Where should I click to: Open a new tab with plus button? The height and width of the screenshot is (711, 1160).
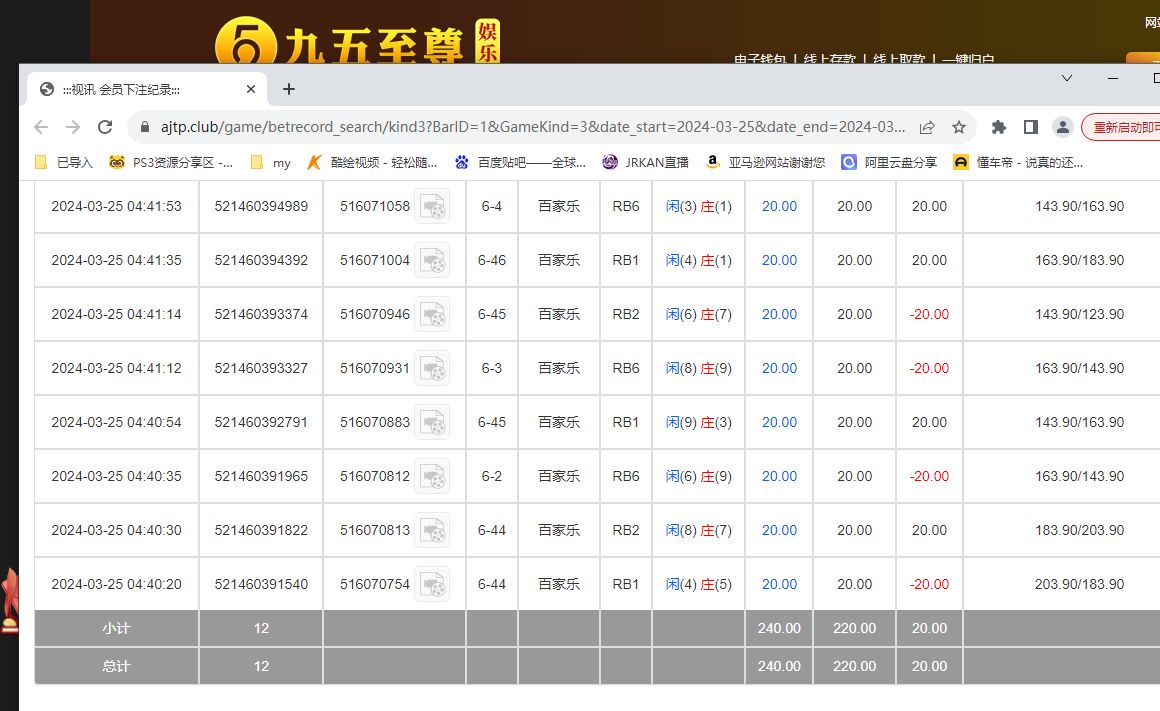(289, 89)
